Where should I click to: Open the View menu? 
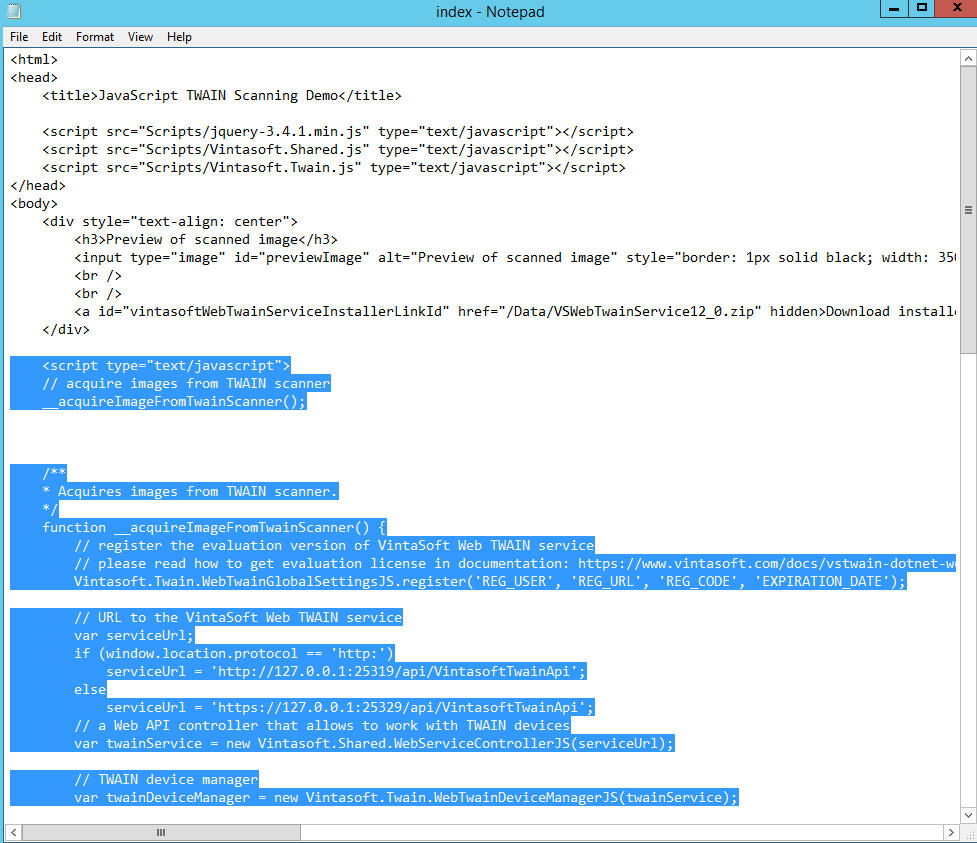tap(141, 37)
